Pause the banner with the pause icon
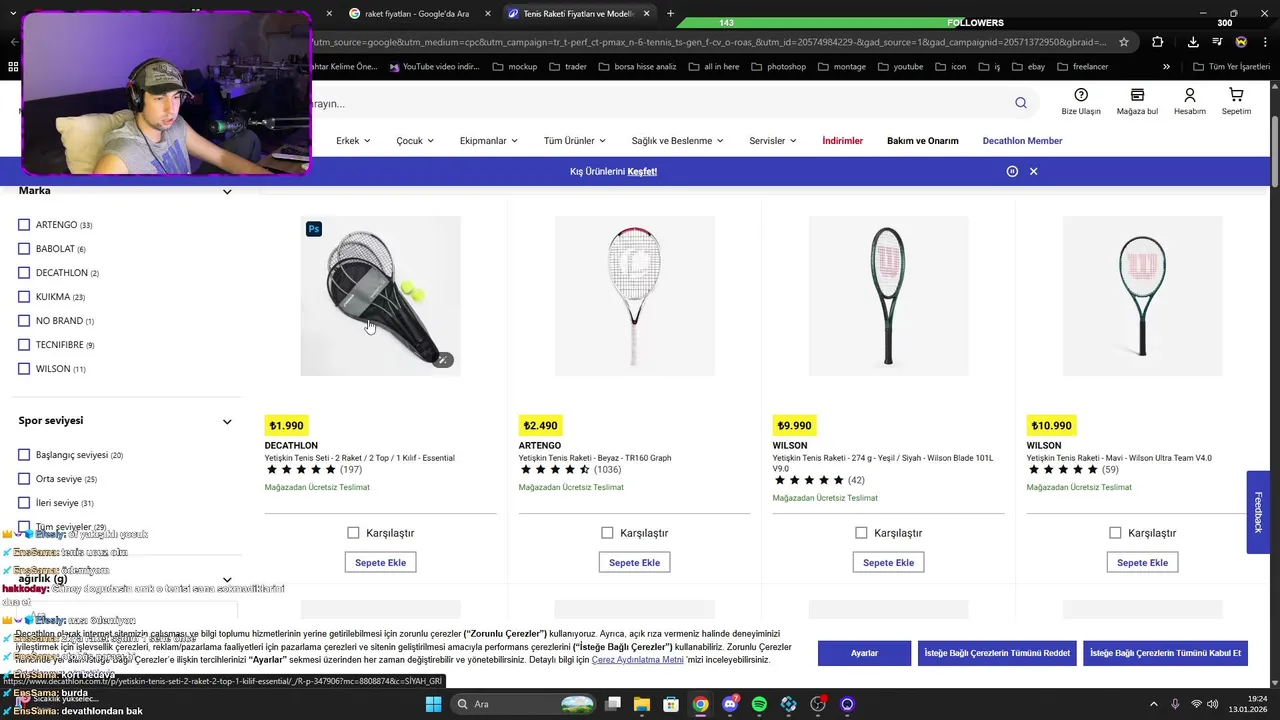Screen dimensions: 1280x720 pyautogui.click(x=1012, y=171)
